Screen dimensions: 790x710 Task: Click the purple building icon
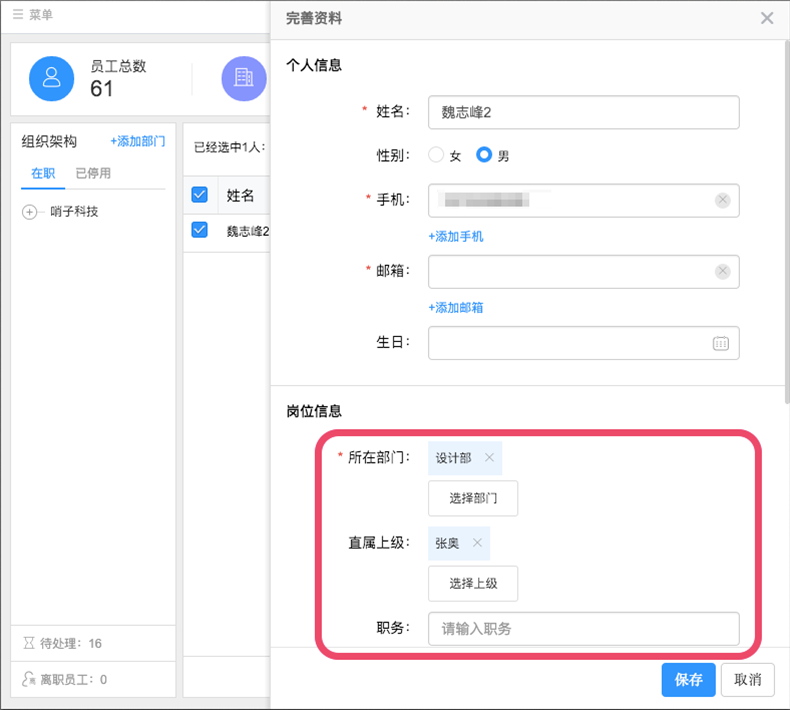(x=244, y=79)
